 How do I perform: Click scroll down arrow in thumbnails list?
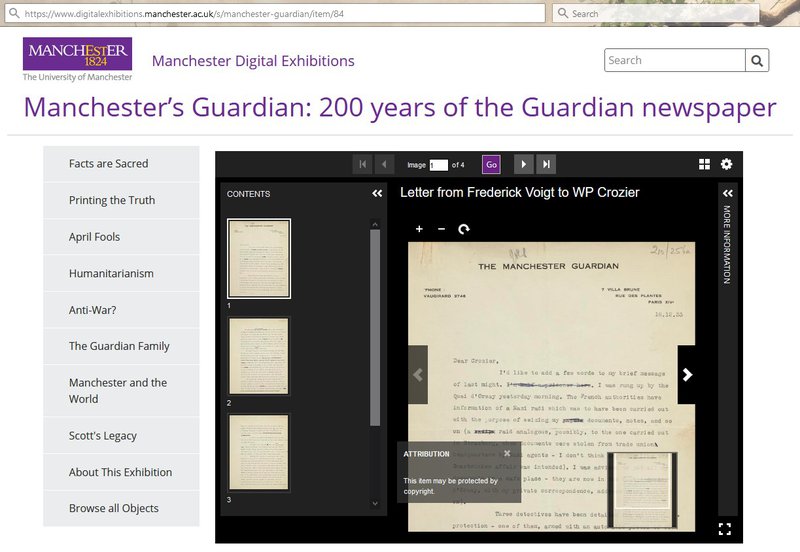(x=375, y=503)
